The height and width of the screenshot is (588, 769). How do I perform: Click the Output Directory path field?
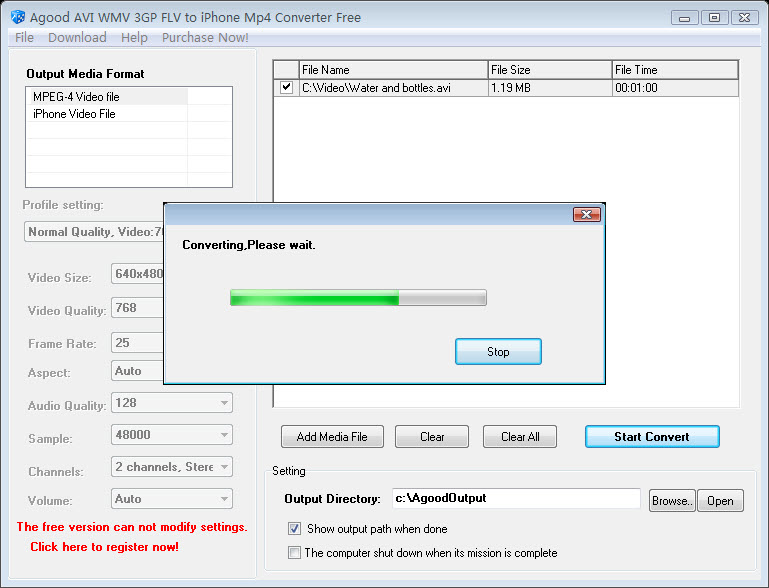pyautogui.click(x=516, y=498)
